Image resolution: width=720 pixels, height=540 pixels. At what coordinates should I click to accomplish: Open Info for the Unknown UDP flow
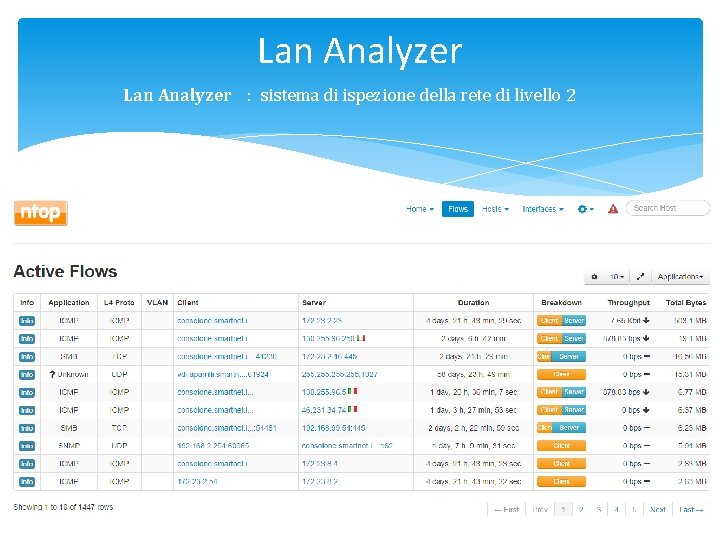click(27, 374)
